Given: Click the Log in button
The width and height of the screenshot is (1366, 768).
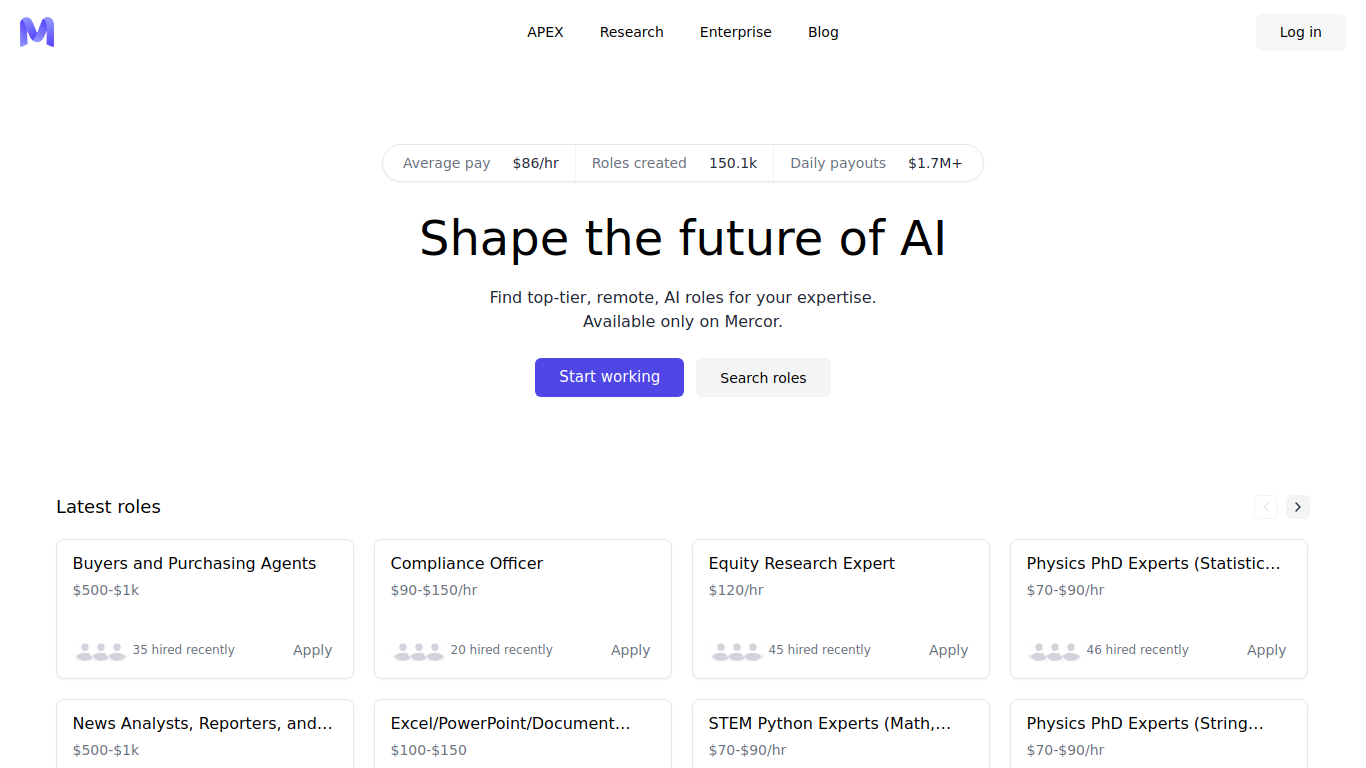Looking at the screenshot, I should click(x=1301, y=32).
